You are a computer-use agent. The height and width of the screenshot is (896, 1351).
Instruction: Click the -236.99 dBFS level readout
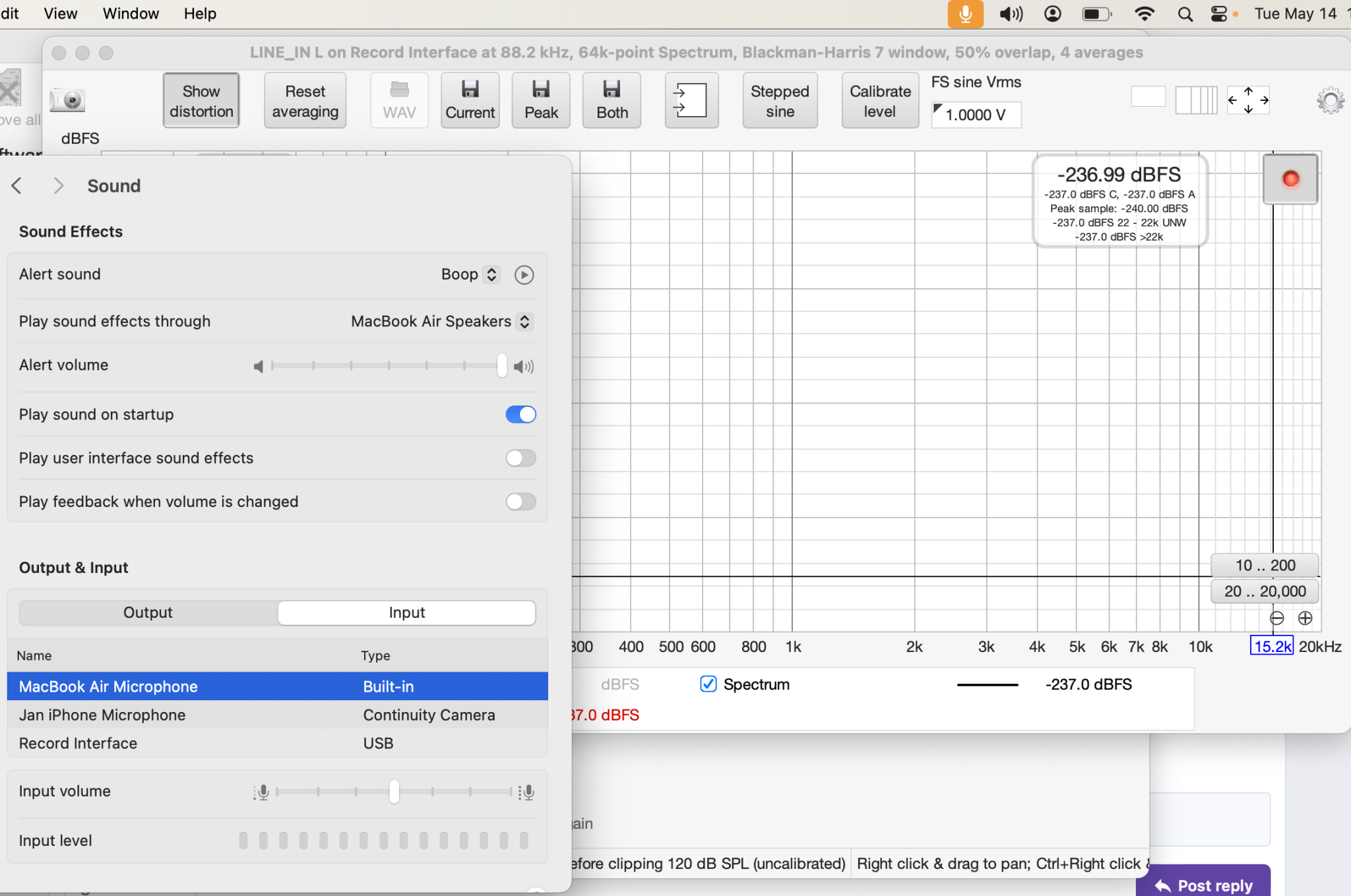tap(1119, 175)
